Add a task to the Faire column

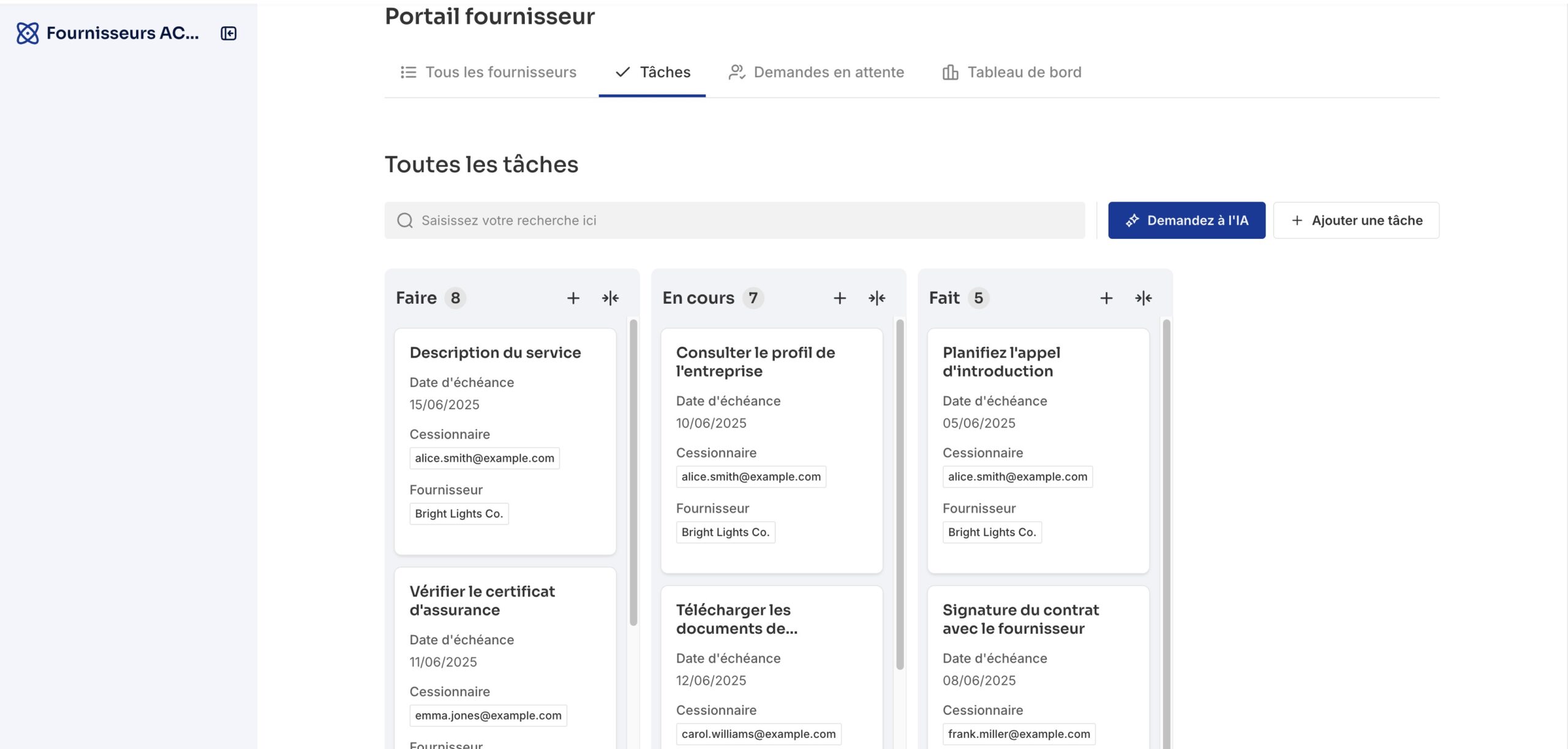point(573,298)
